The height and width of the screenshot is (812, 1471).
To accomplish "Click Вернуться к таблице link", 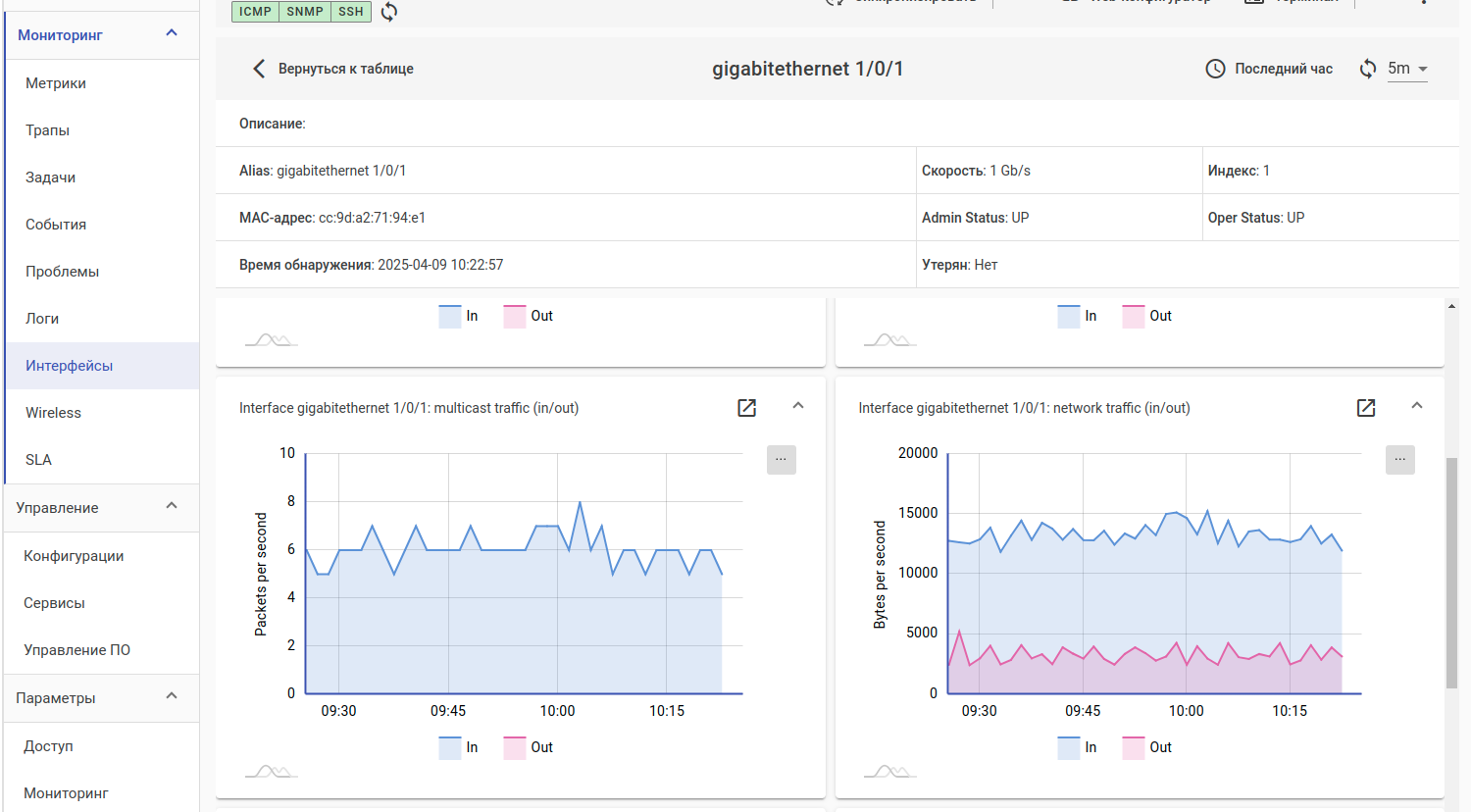I will 345,69.
